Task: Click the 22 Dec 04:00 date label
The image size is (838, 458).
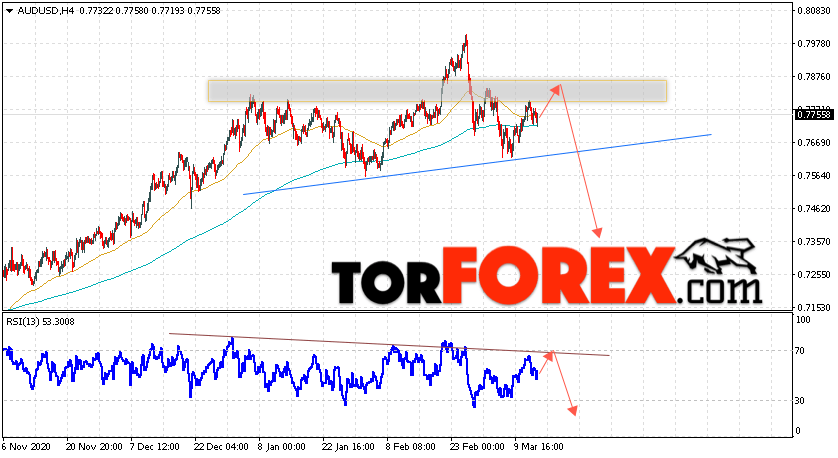Action: 221,447
